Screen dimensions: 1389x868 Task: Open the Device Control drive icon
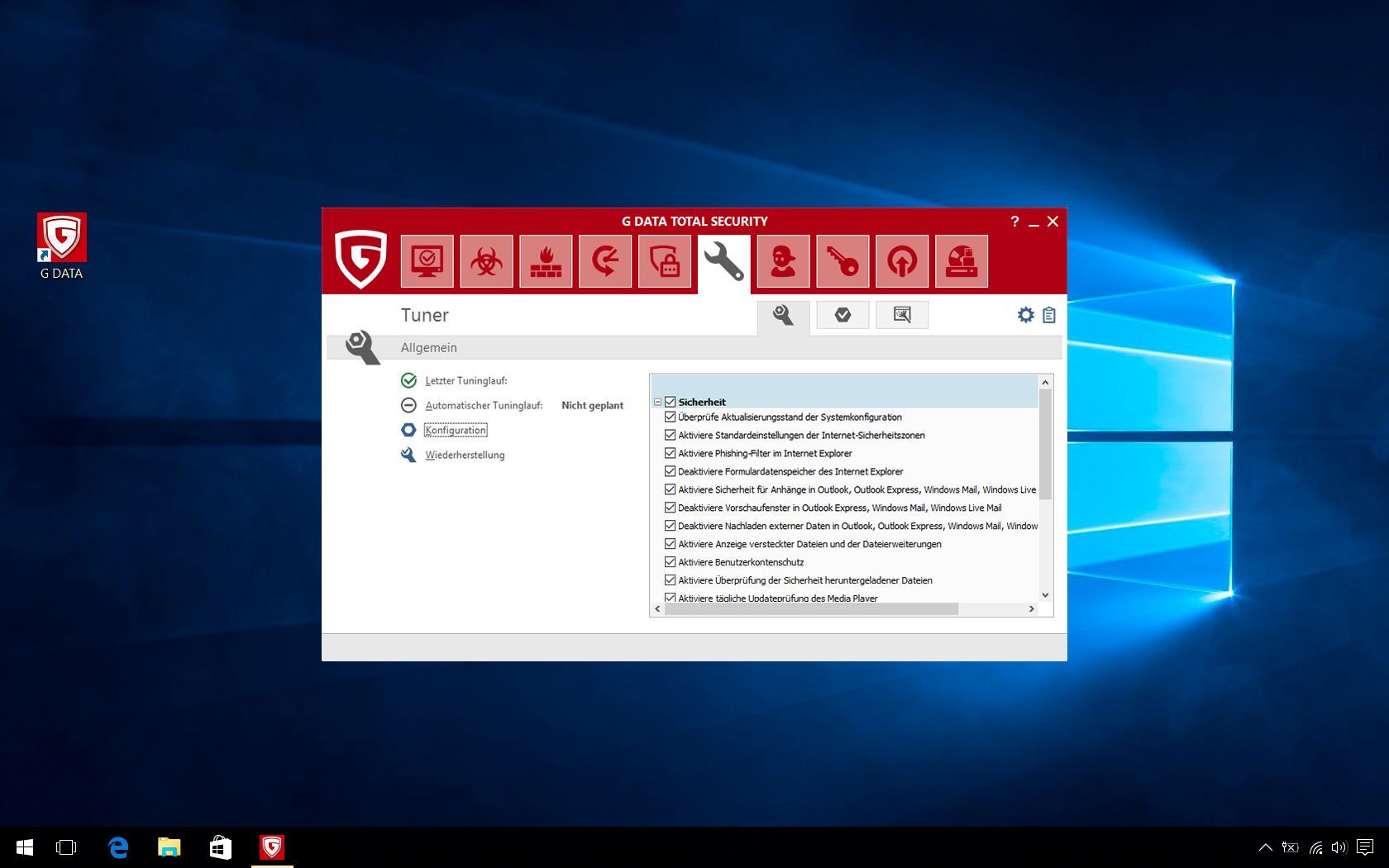(x=962, y=261)
